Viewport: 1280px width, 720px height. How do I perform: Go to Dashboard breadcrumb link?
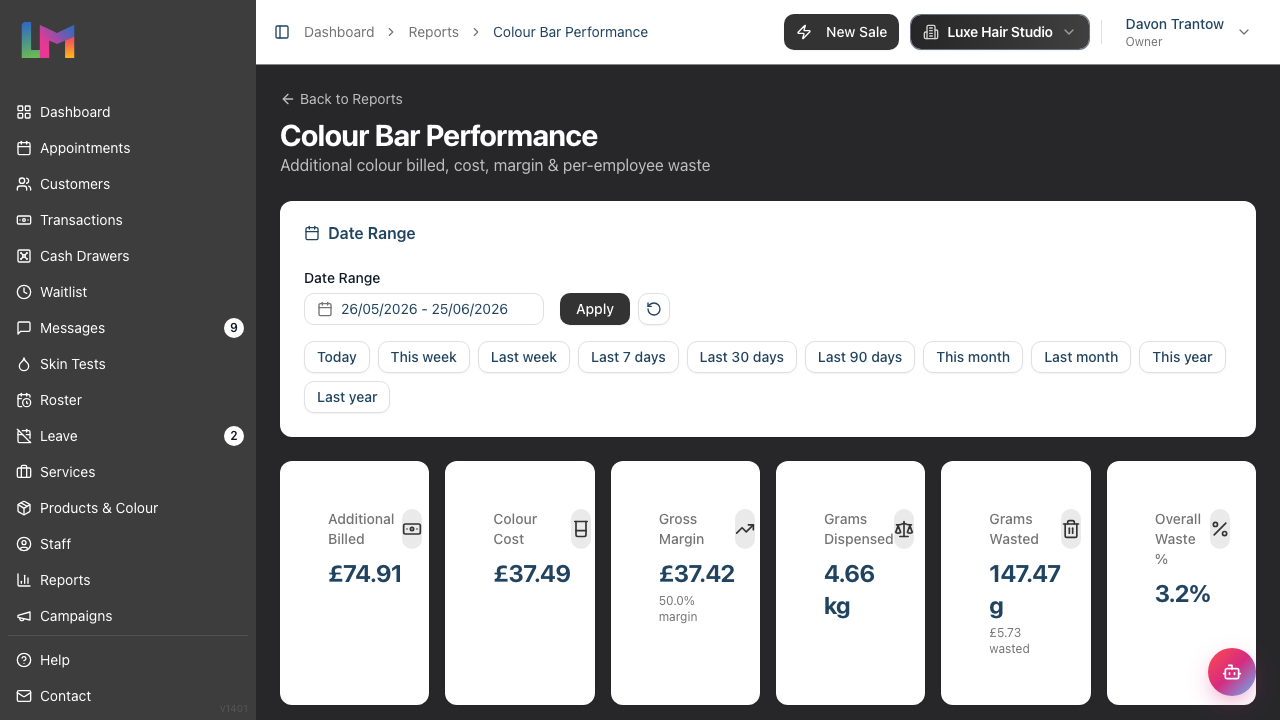click(x=339, y=32)
